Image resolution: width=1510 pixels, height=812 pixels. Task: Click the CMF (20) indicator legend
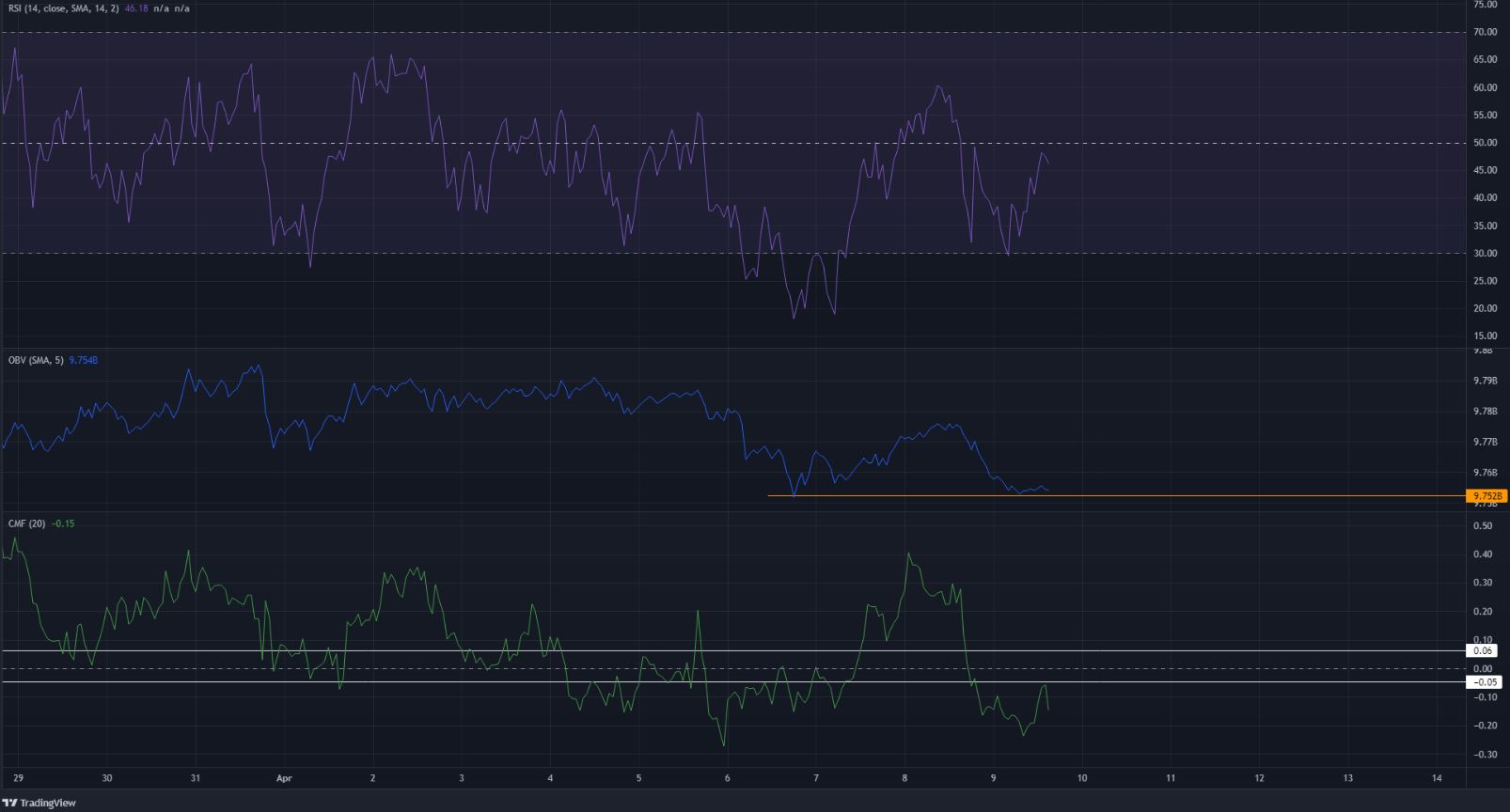[x=26, y=523]
